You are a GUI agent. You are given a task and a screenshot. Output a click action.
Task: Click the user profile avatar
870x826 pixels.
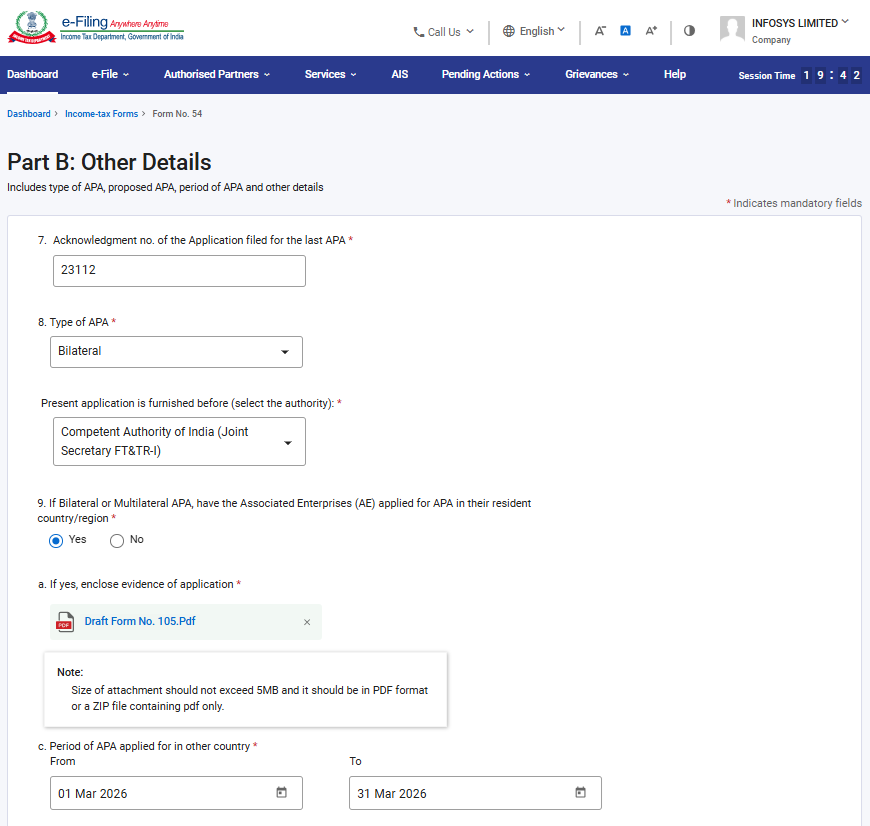point(732,29)
